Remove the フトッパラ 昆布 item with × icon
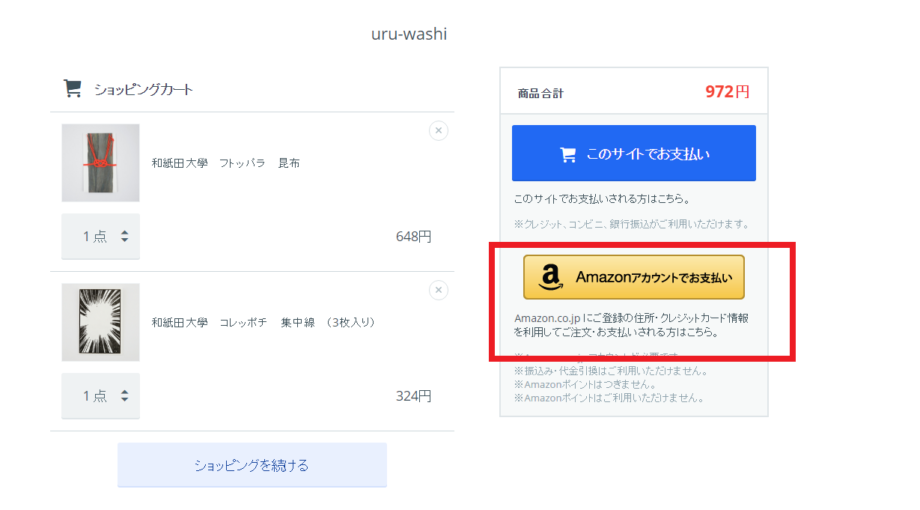Viewport: 920px width, 510px height. click(x=438, y=131)
